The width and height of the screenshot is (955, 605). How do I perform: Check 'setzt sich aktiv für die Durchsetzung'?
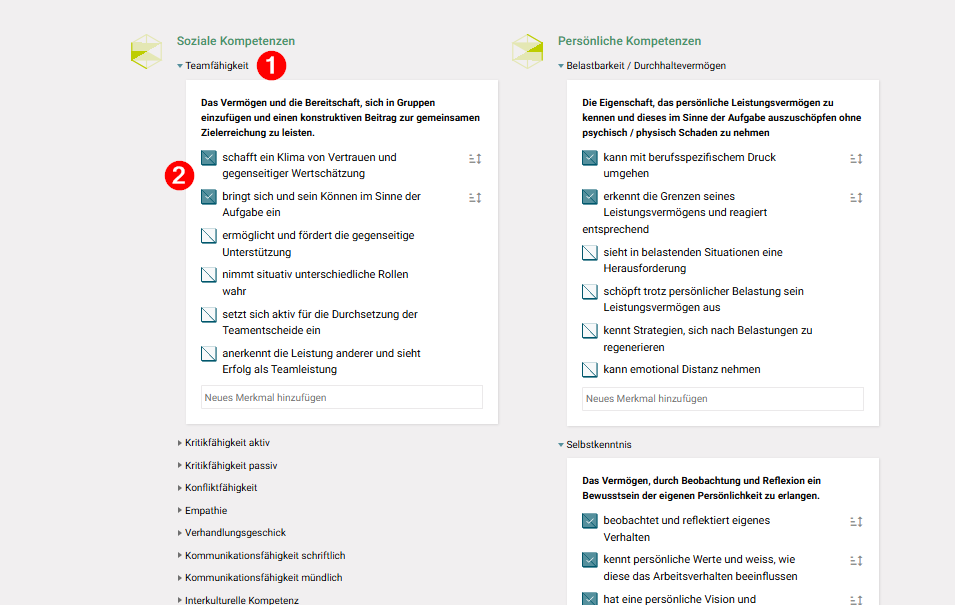[209, 315]
